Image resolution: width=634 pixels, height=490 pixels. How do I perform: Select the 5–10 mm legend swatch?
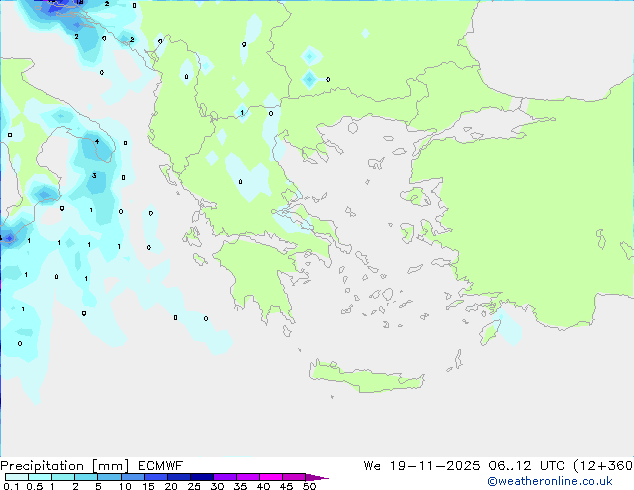click(x=109, y=477)
